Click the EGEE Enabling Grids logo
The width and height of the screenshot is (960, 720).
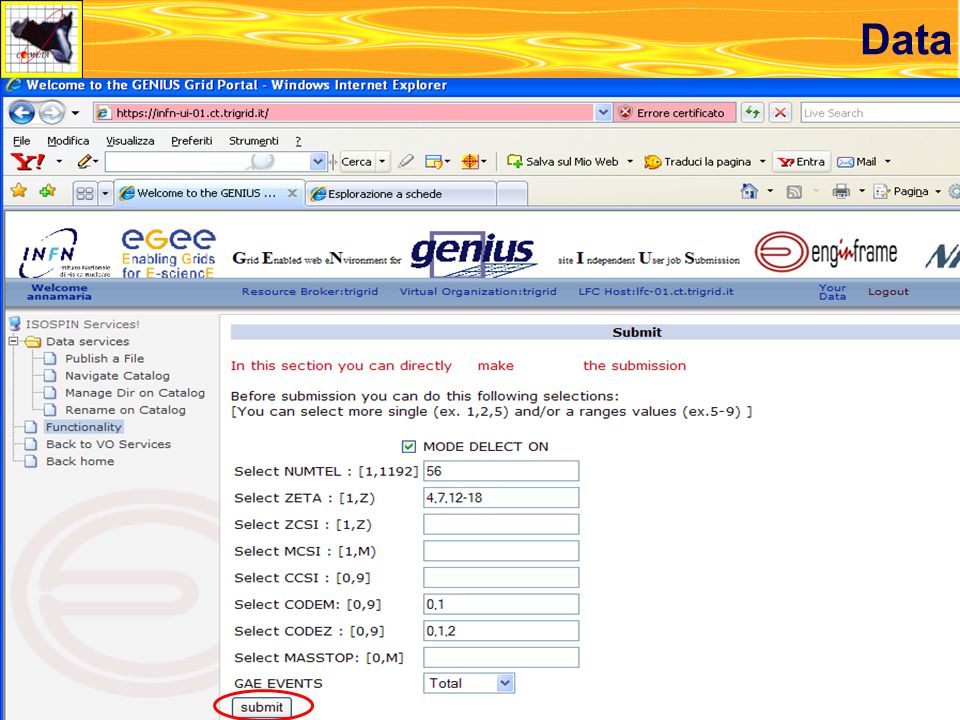[x=168, y=253]
